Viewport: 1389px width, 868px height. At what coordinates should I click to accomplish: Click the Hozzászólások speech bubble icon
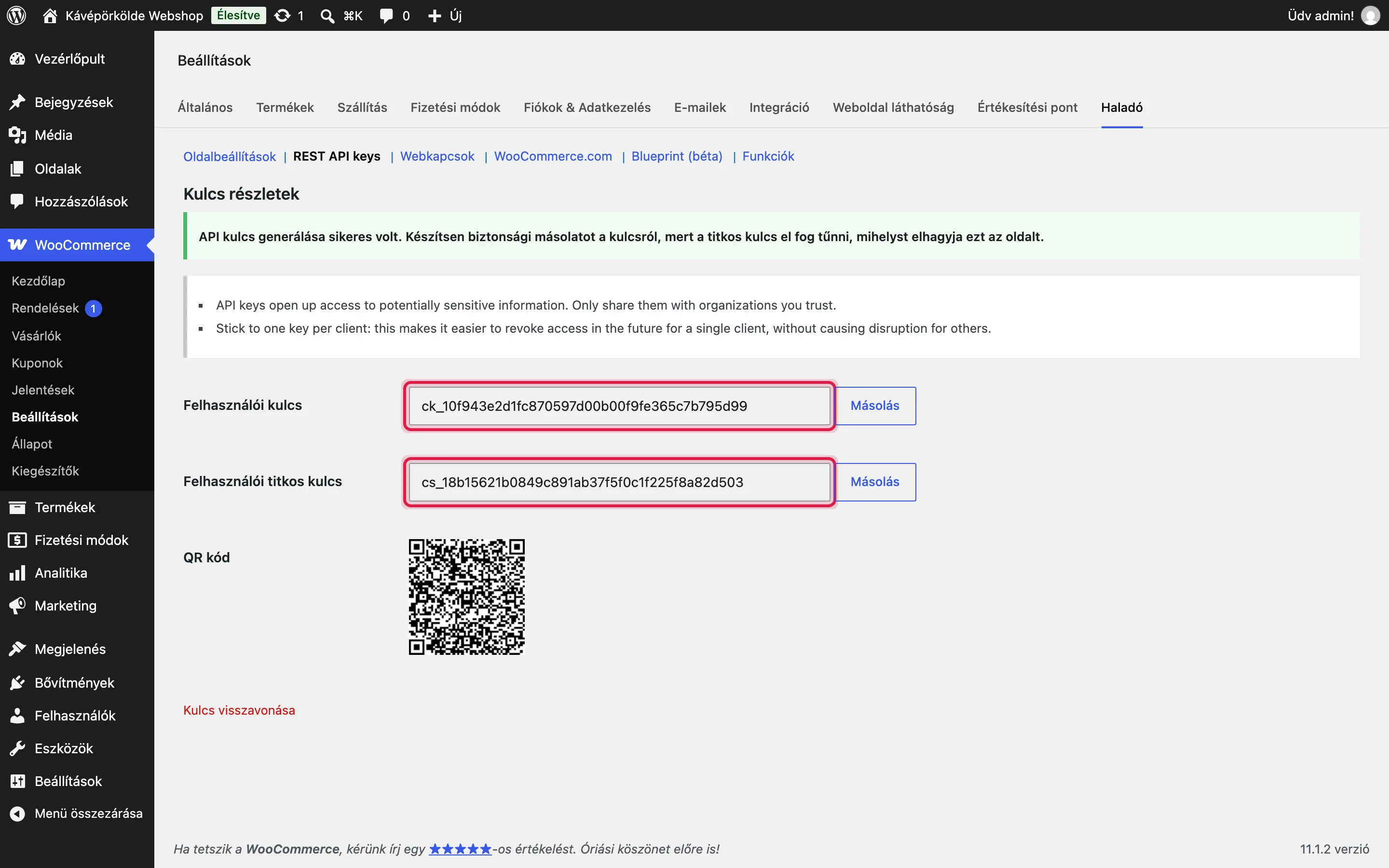[x=18, y=201]
